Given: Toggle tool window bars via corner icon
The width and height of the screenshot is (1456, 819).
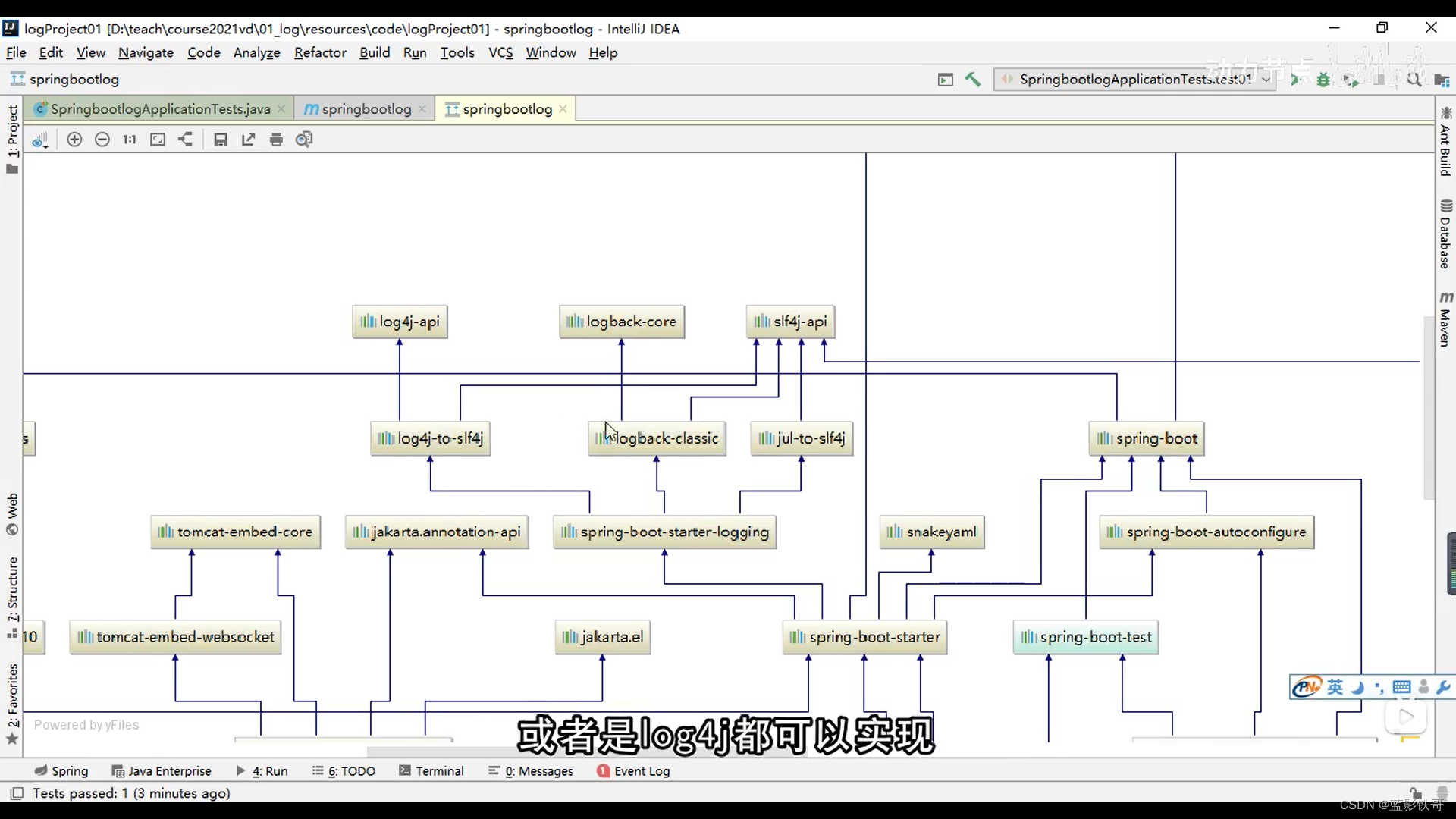Looking at the screenshot, I should [16, 793].
